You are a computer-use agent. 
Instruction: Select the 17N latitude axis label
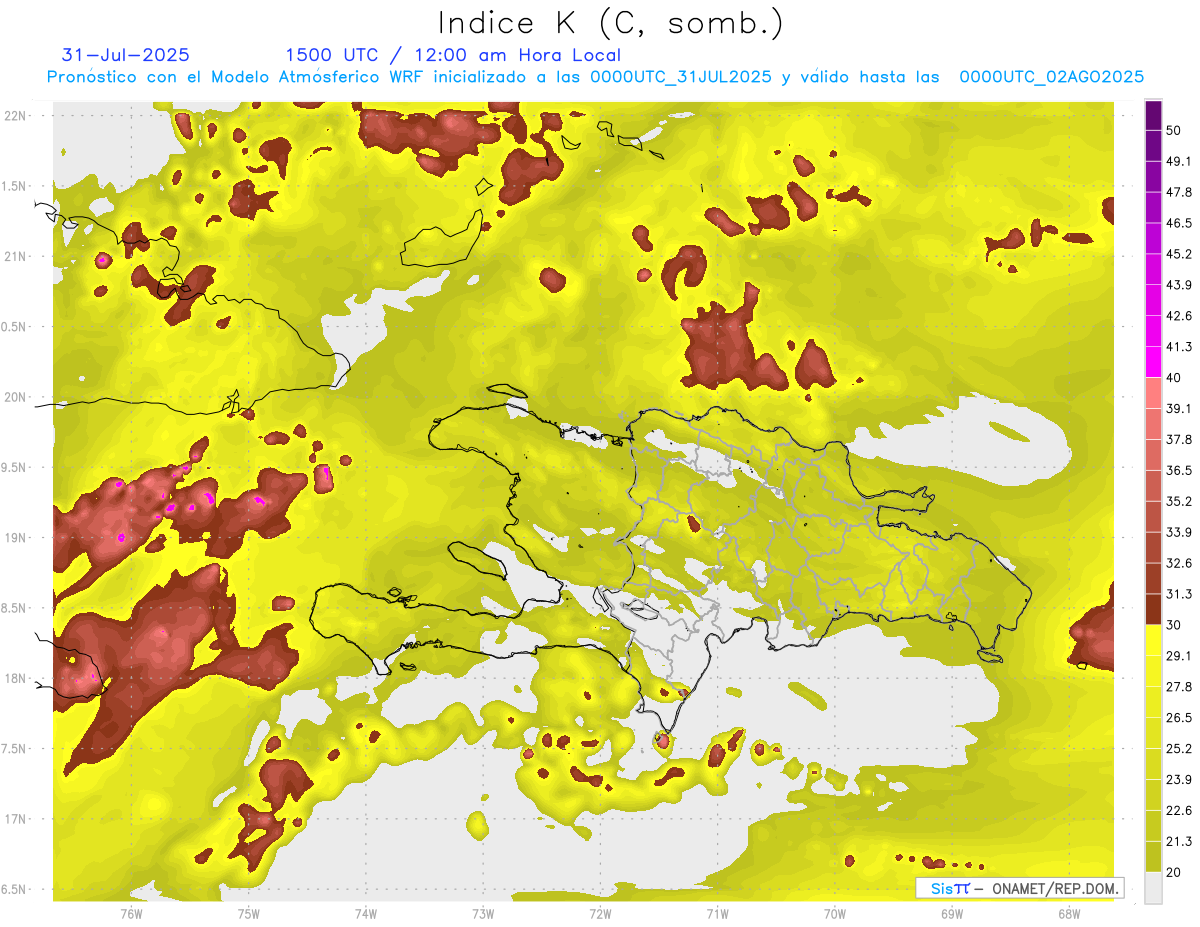coord(16,819)
